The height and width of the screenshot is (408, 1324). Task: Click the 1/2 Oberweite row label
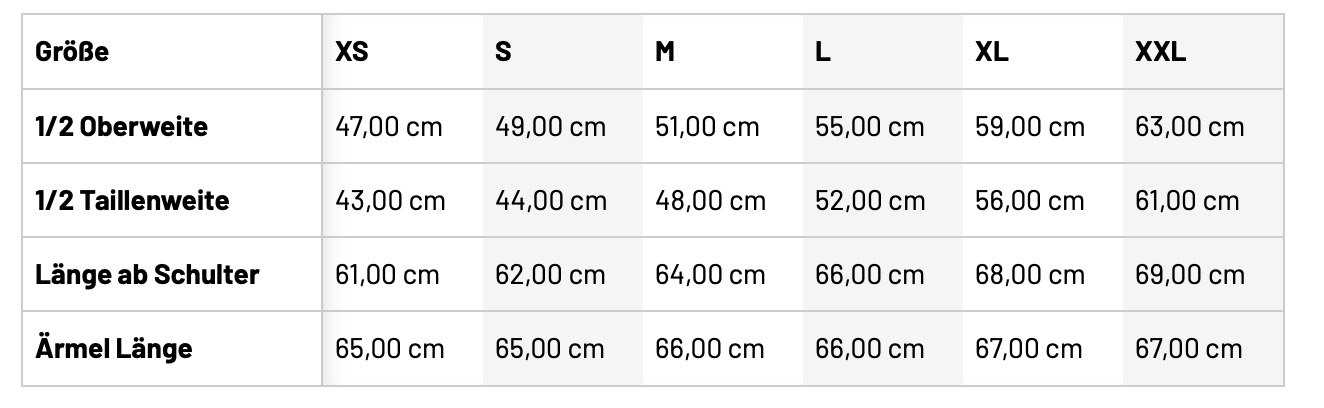pyautogui.click(x=121, y=127)
